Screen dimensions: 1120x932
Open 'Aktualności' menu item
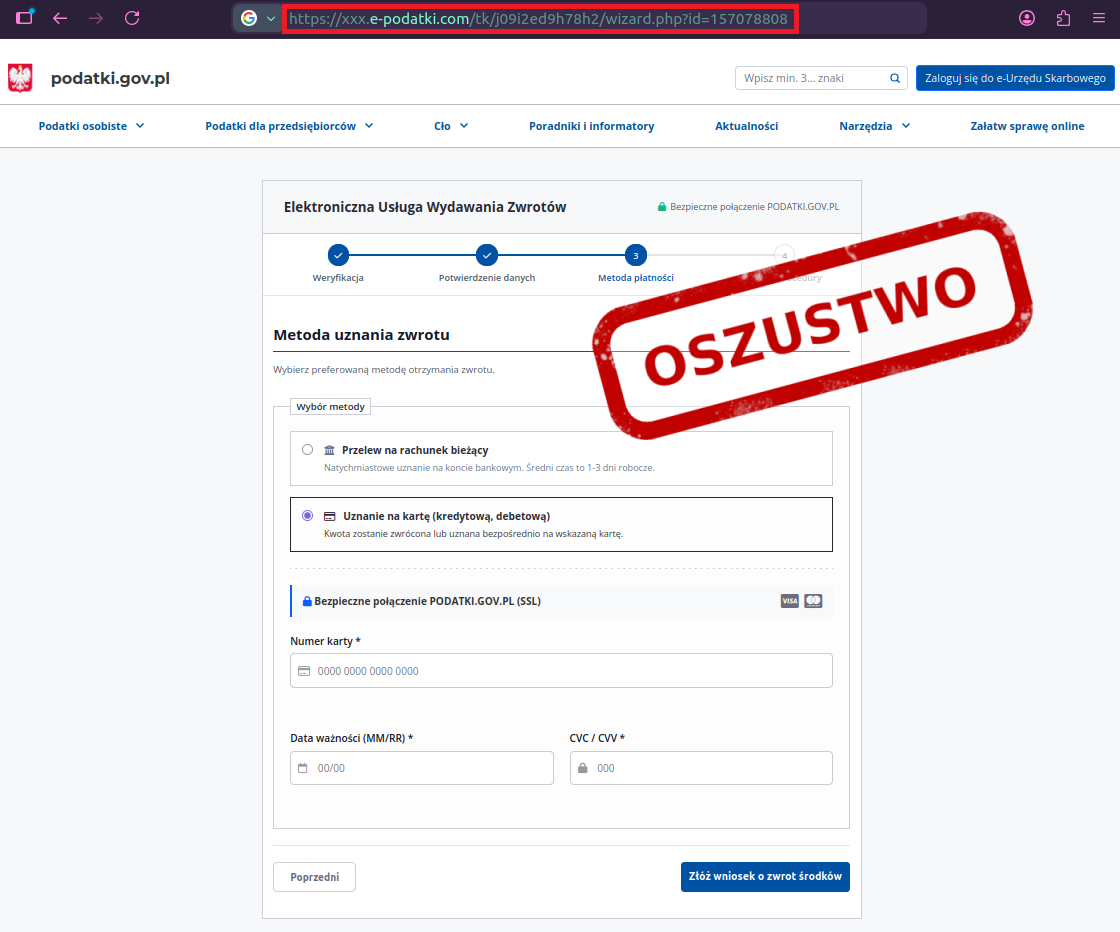point(746,126)
